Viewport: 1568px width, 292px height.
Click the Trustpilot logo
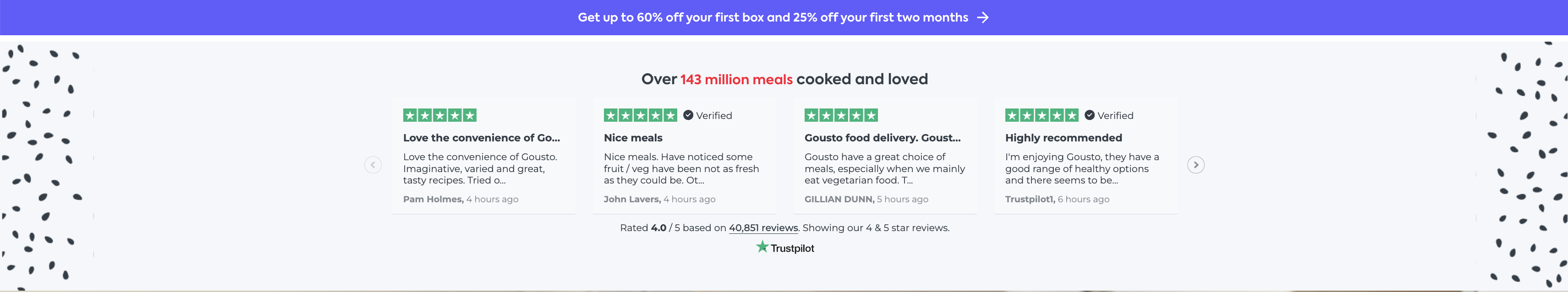pyautogui.click(x=784, y=248)
